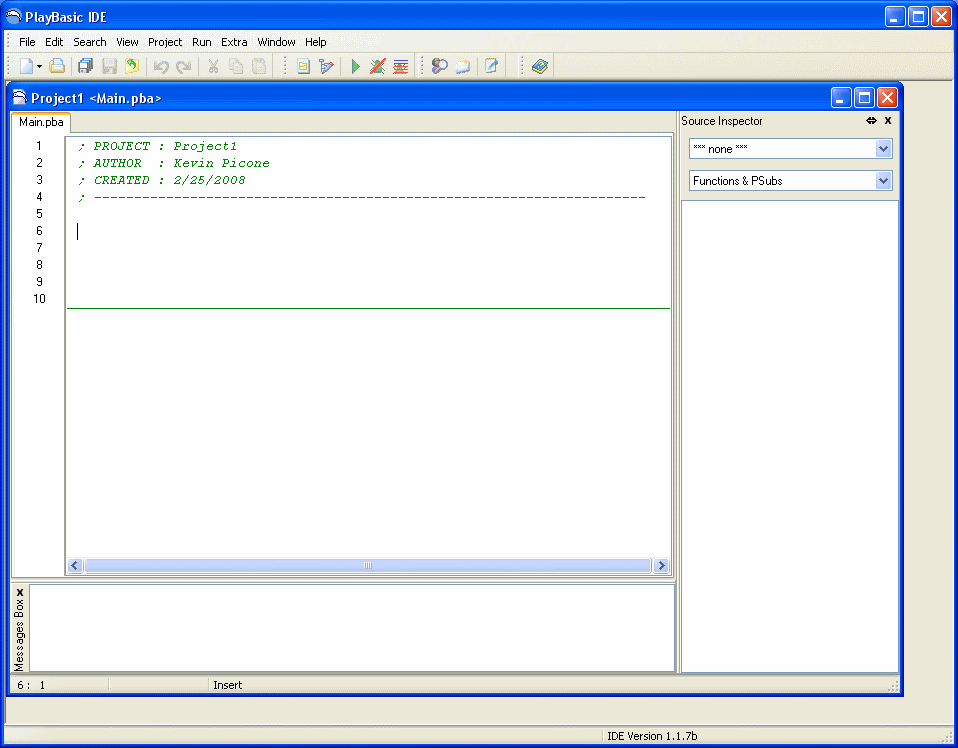Viewport: 958px width, 748px height.
Task: Click the Insert mode indicator in status bar
Action: (227, 685)
